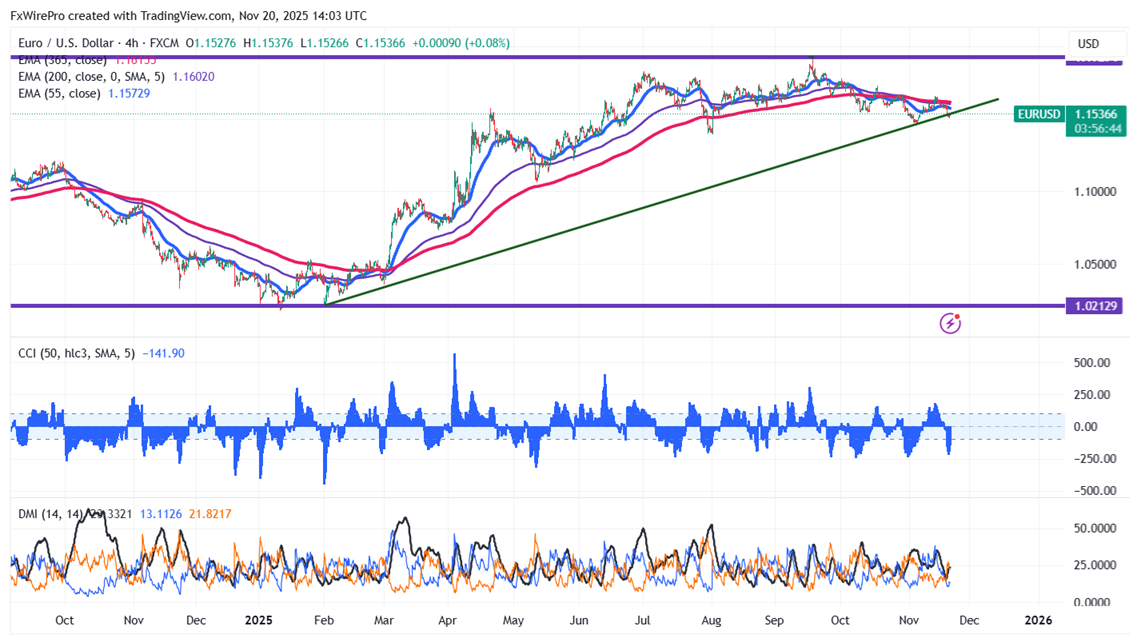Click the Feb label on time axis

(x=324, y=620)
